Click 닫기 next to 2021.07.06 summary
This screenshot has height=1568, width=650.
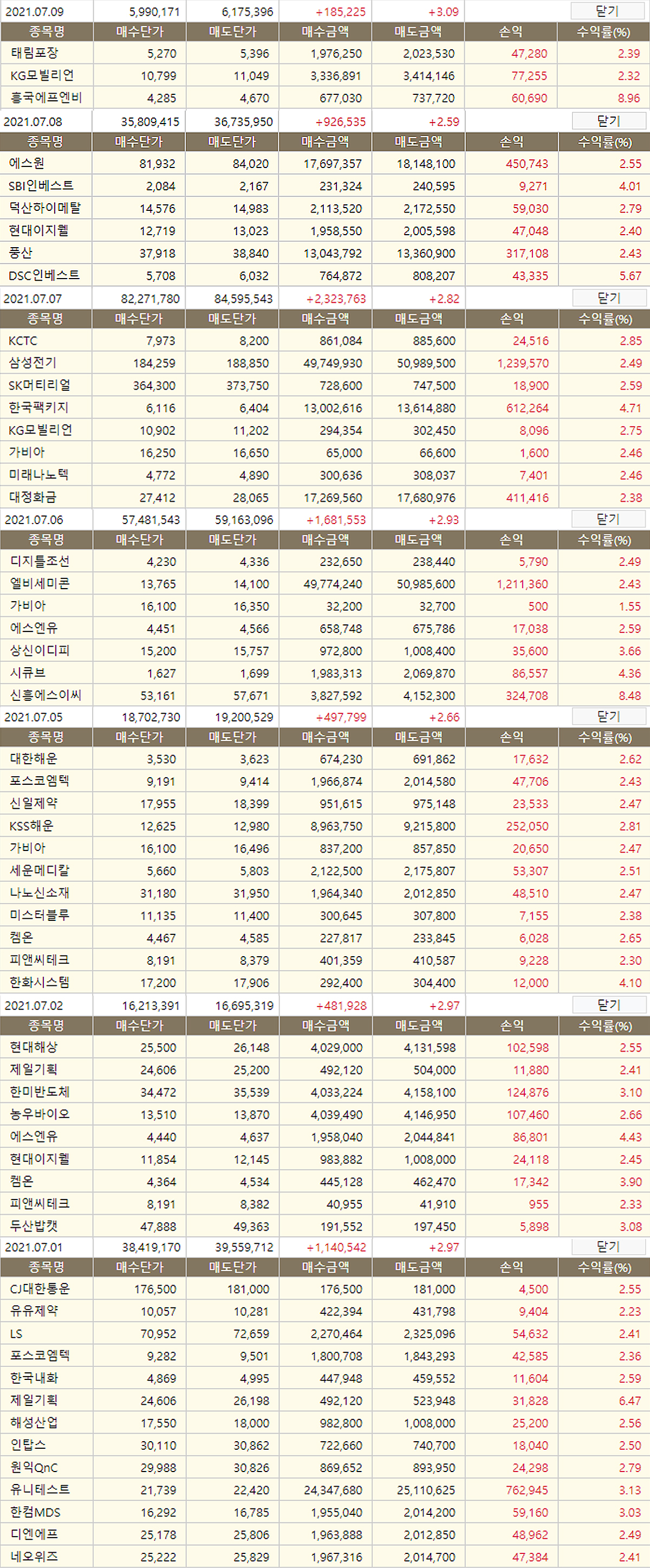pos(608,519)
